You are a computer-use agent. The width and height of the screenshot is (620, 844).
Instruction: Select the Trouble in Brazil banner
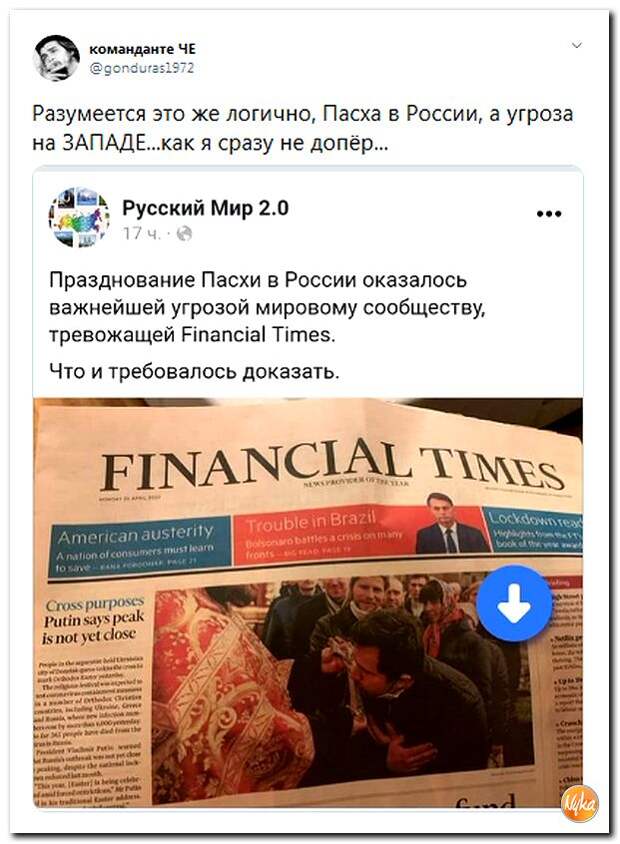[x=357, y=533]
